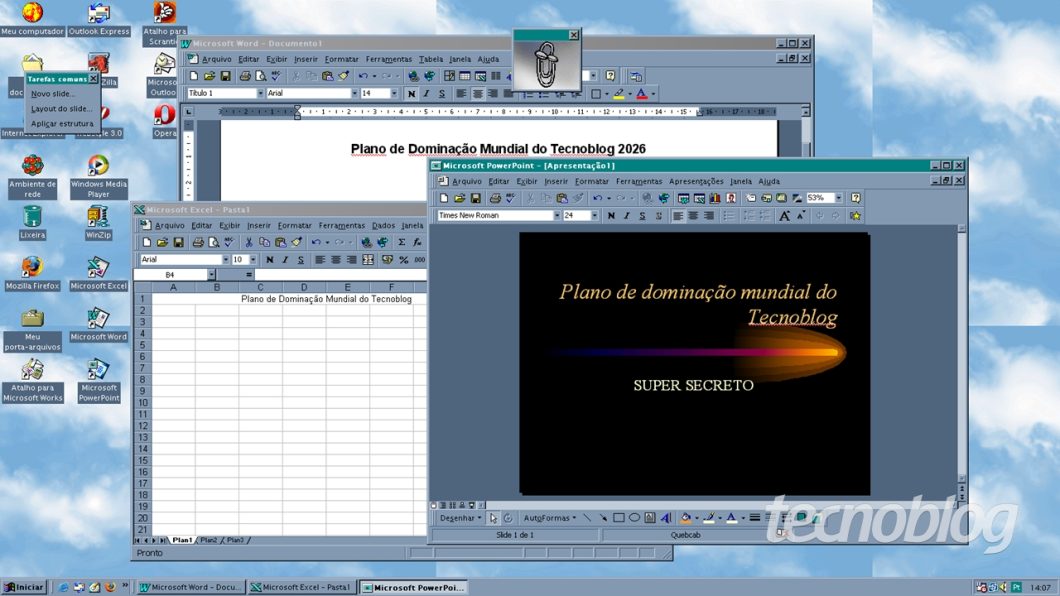Image resolution: width=1060 pixels, height=596 pixels.
Task: Toggle Italic in PowerPoint formatting toolbar
Action: pyautogui.click(x=627, y=216)
